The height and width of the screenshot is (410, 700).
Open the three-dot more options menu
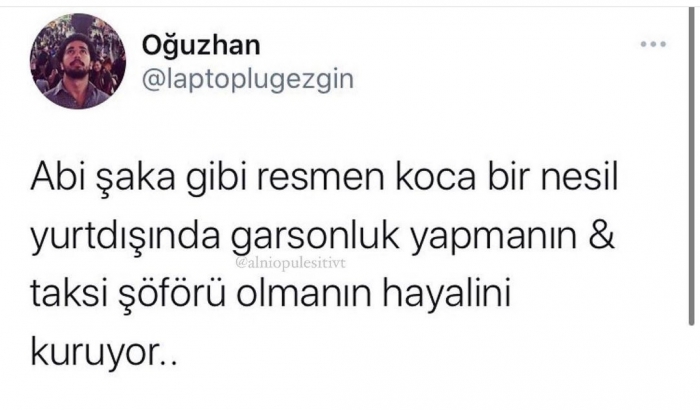pos(654,44)
